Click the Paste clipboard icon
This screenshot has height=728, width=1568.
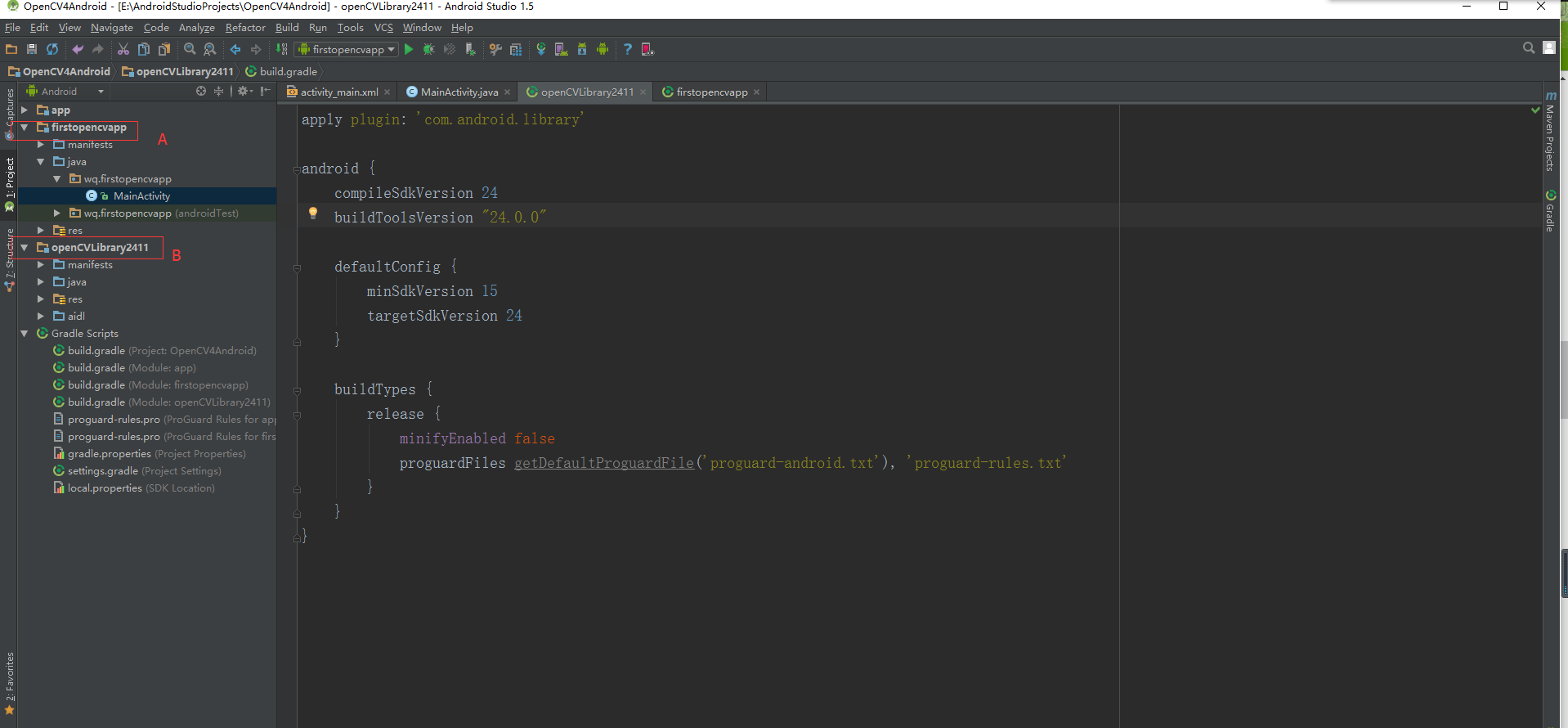[164, 49]
